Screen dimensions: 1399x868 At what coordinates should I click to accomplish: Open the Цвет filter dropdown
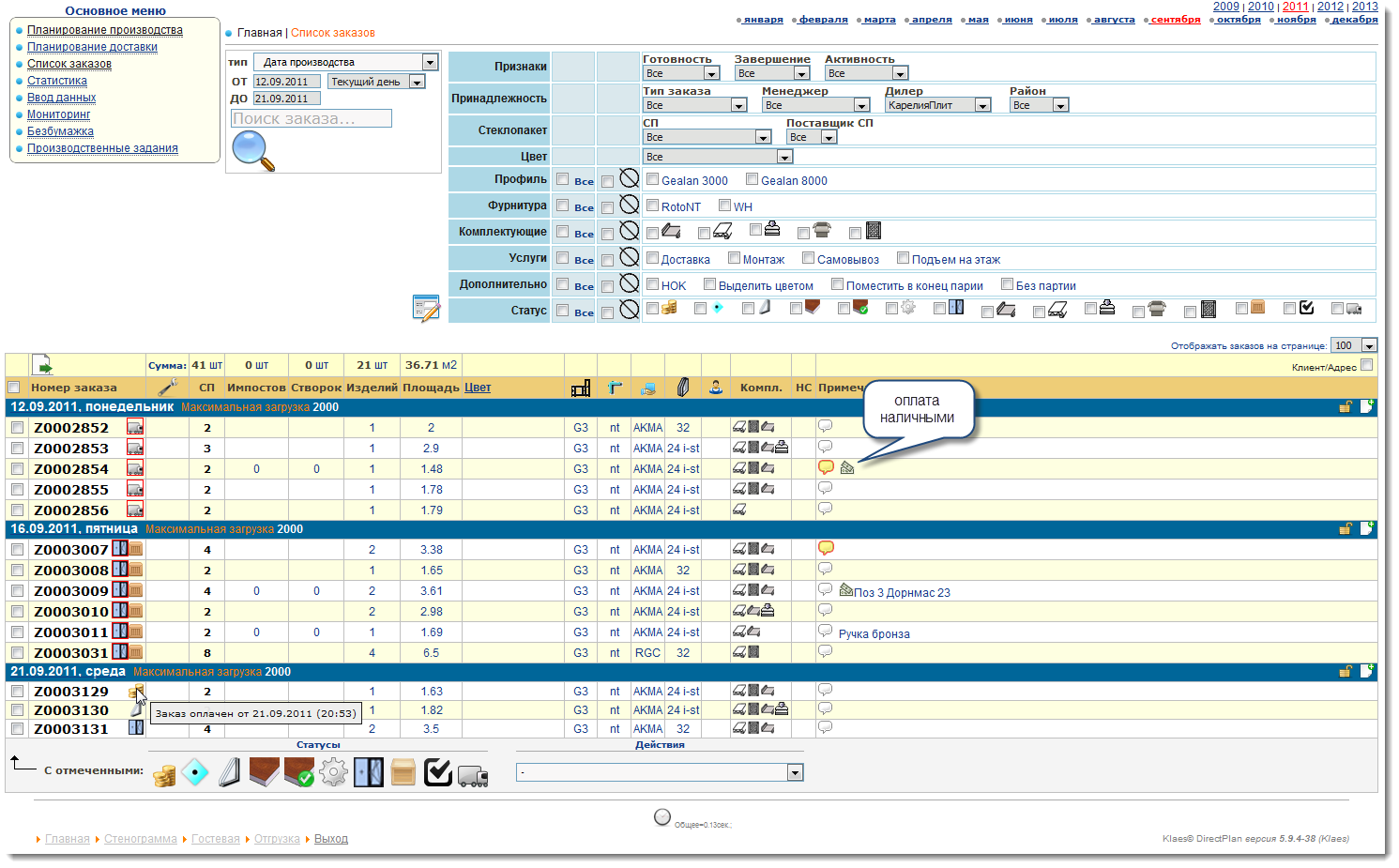(x=718, y=157)
